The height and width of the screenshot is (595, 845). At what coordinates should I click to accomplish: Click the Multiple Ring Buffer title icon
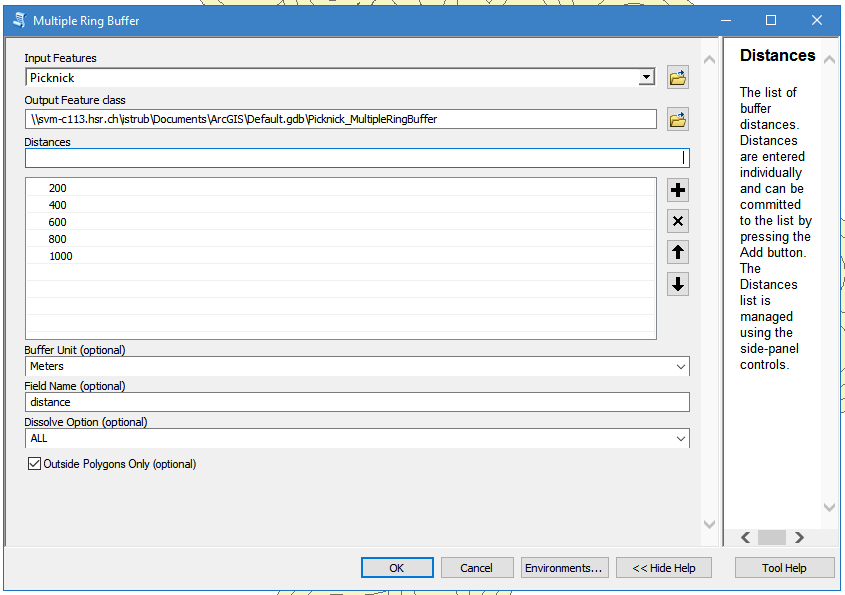18,20
